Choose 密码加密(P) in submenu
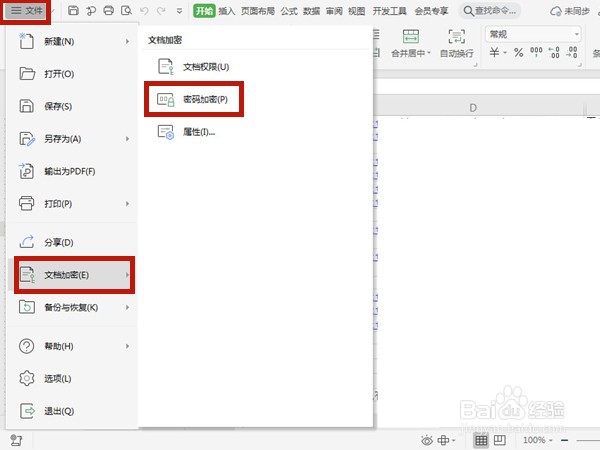 [x=194, y=99]
